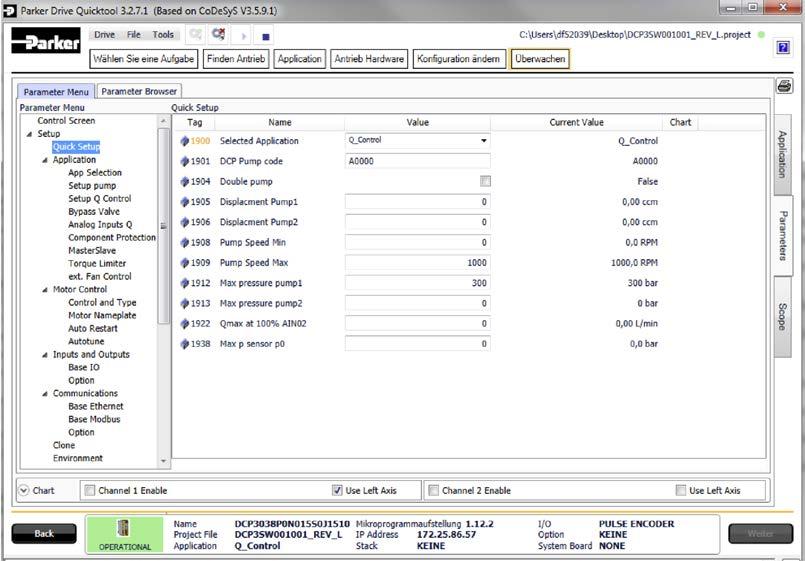Click the Pump Speed Max value field
The image size is (805, 561).
pyautogui.click(x=417, y=262)
